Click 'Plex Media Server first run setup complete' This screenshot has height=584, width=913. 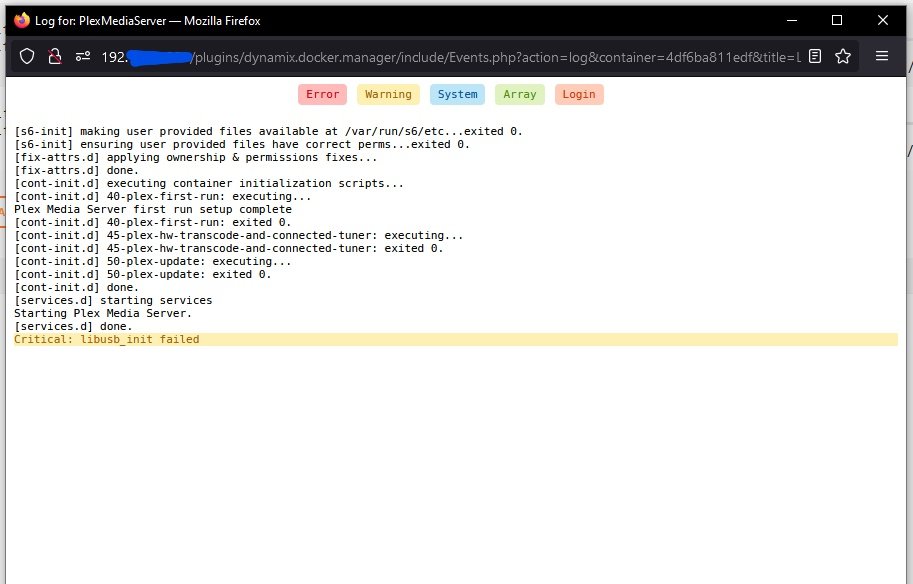(x=153, y=209)
